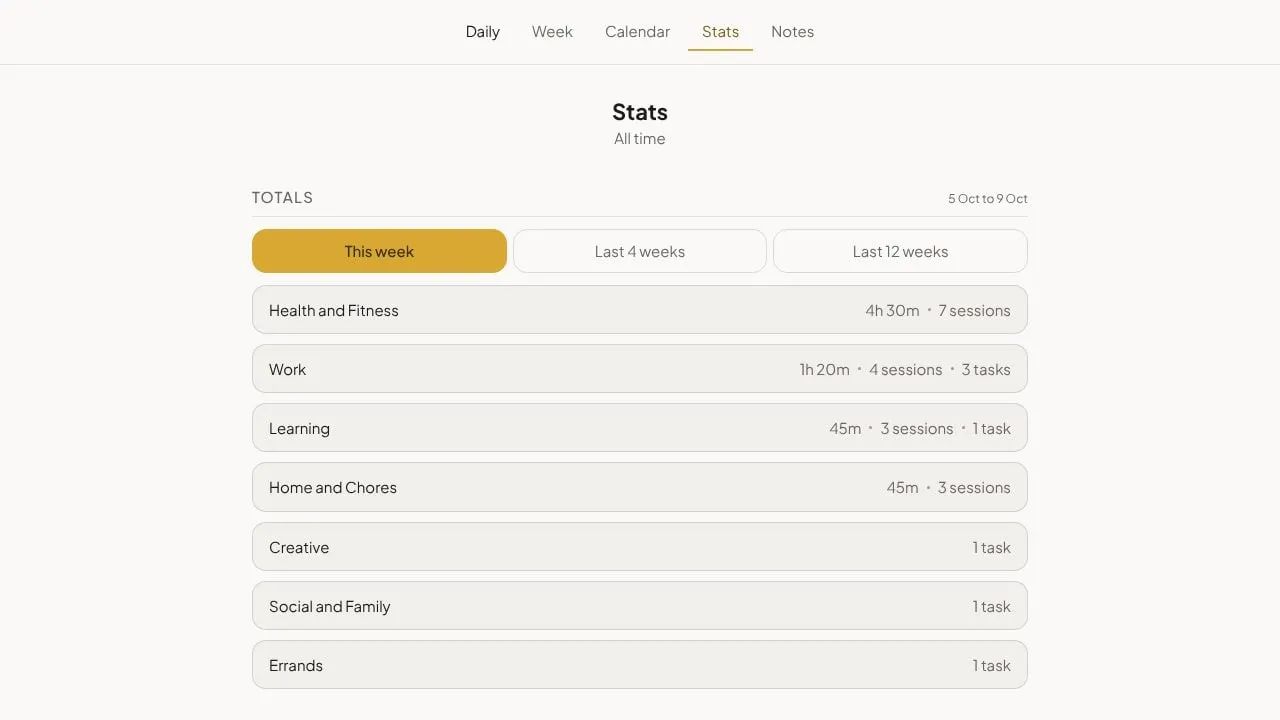The height and width of the screenshot is (720, 1280).
Task: Open the Creative category row
Action: 640,547
